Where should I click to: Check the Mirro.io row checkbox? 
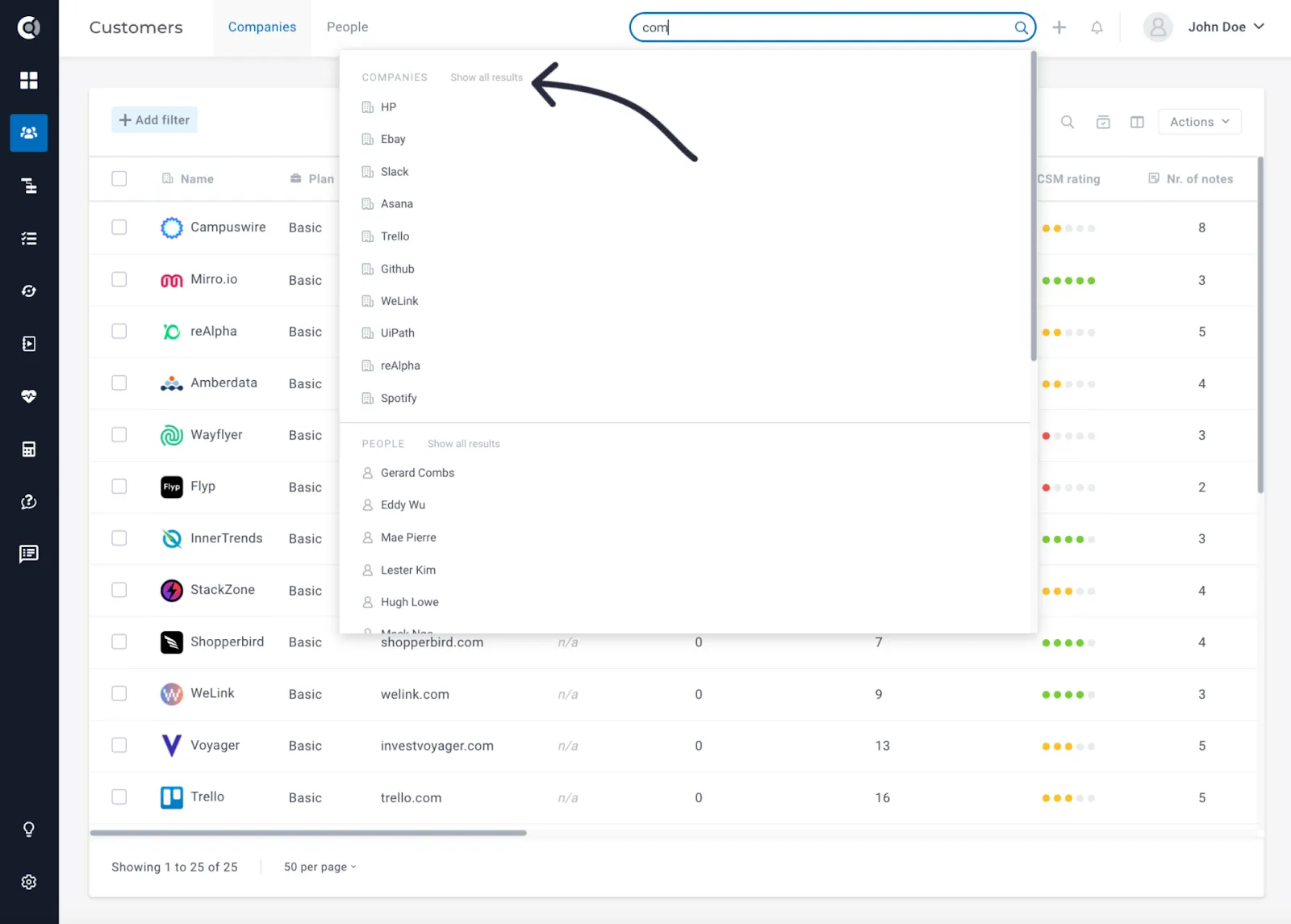tap(119, 279)
